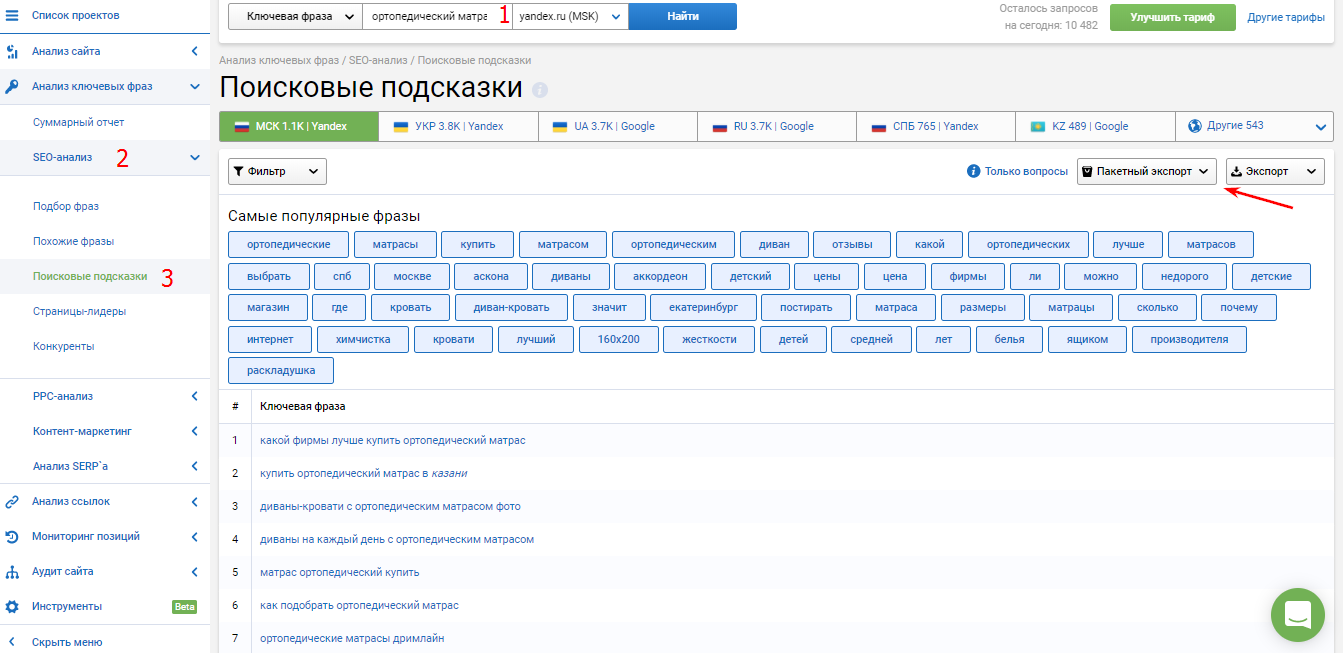Expand the Пакетный экспорт dropdown
Screen dimensions: 1343x653
[1146, 171]
